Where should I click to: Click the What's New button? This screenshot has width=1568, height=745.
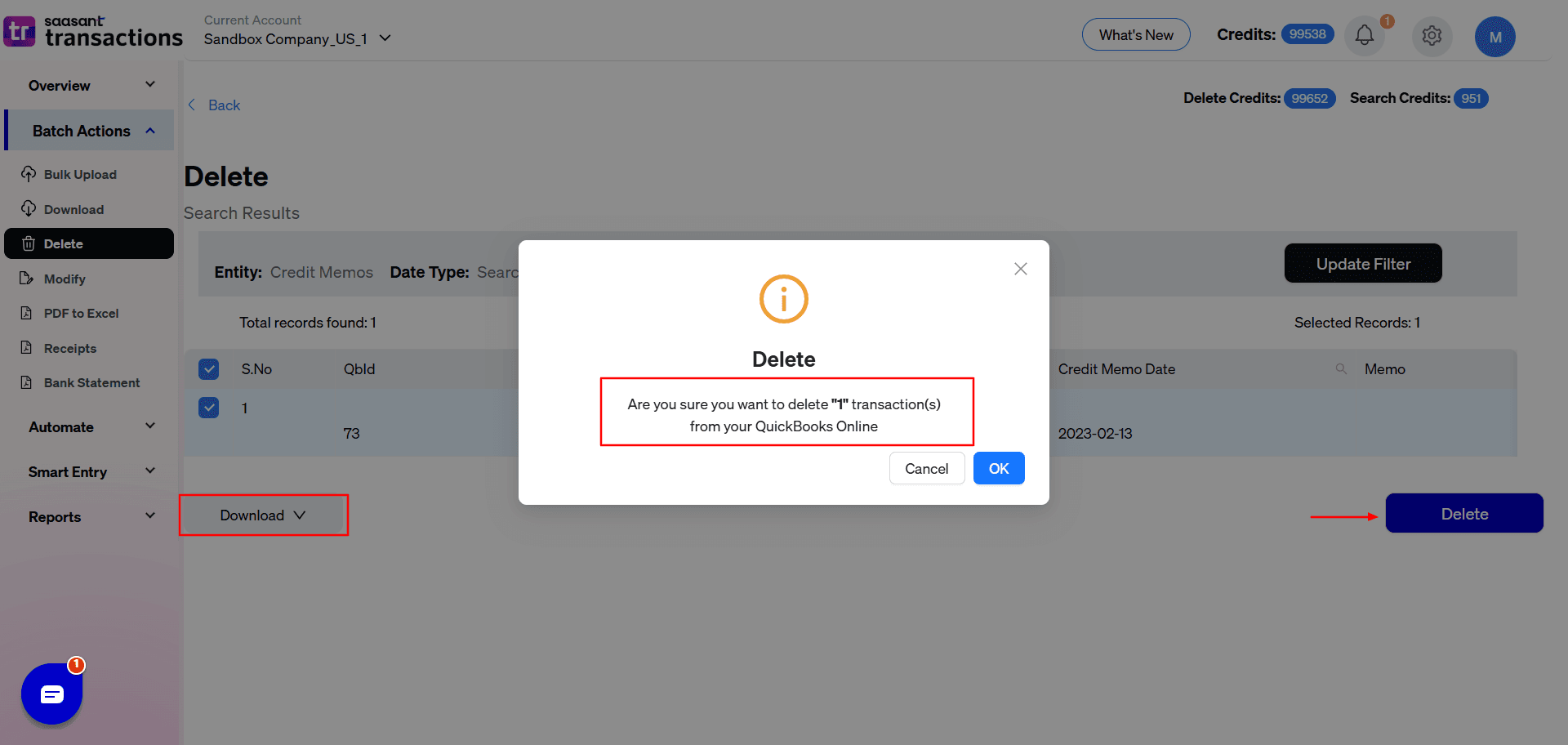pos(1136,34)
